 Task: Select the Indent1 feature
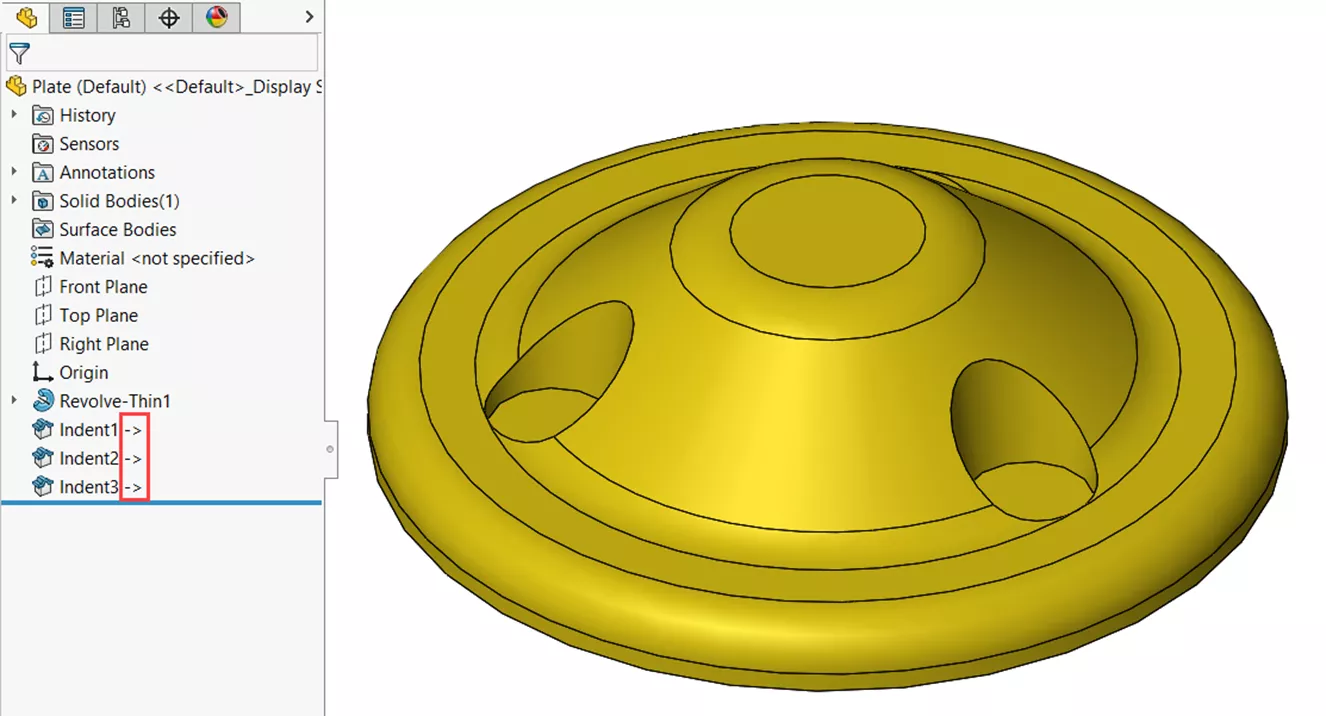coord(88,430)
